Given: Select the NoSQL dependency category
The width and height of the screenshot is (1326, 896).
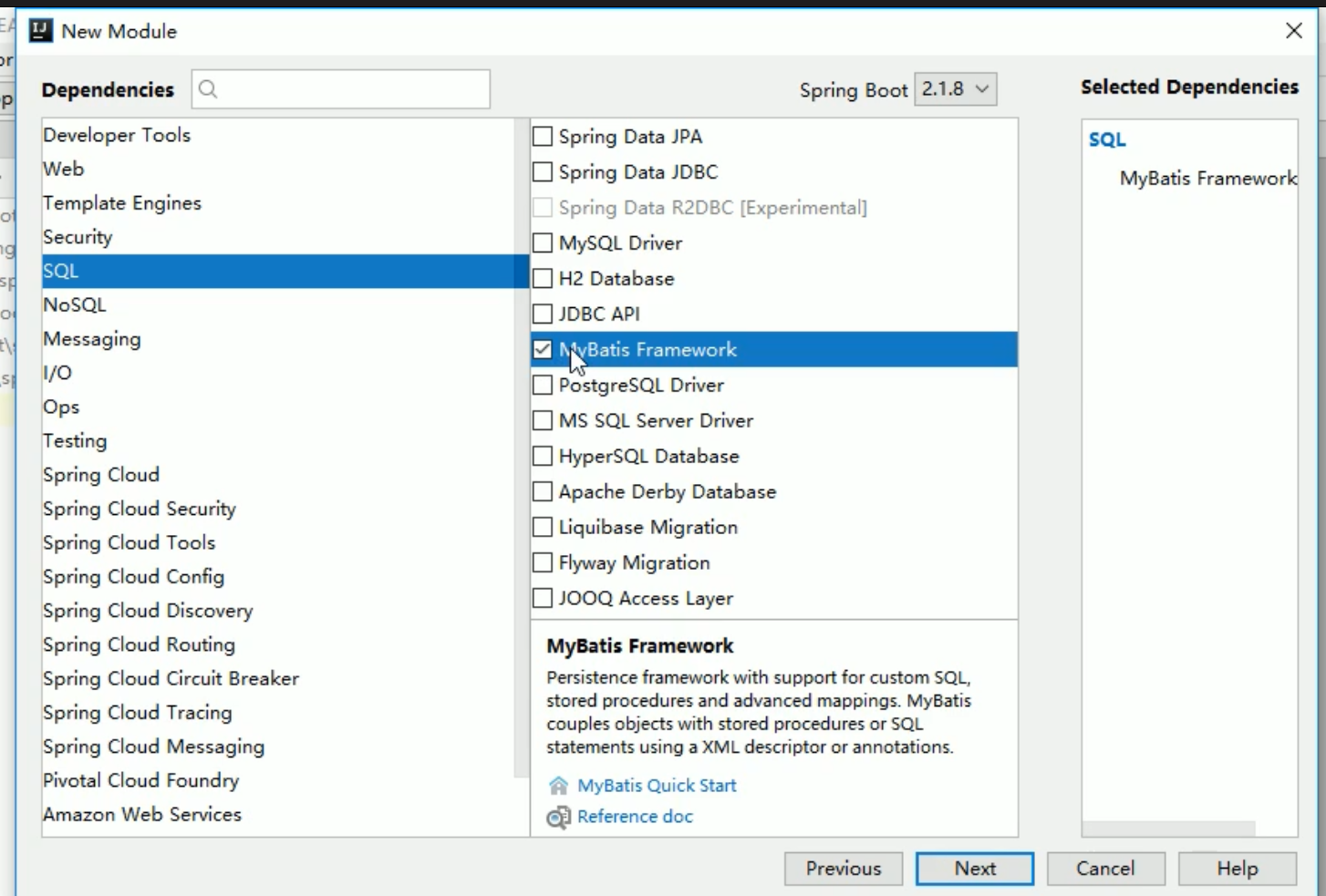Looking at the screenshot, I should pyautogui.click(x=75, y=305).
